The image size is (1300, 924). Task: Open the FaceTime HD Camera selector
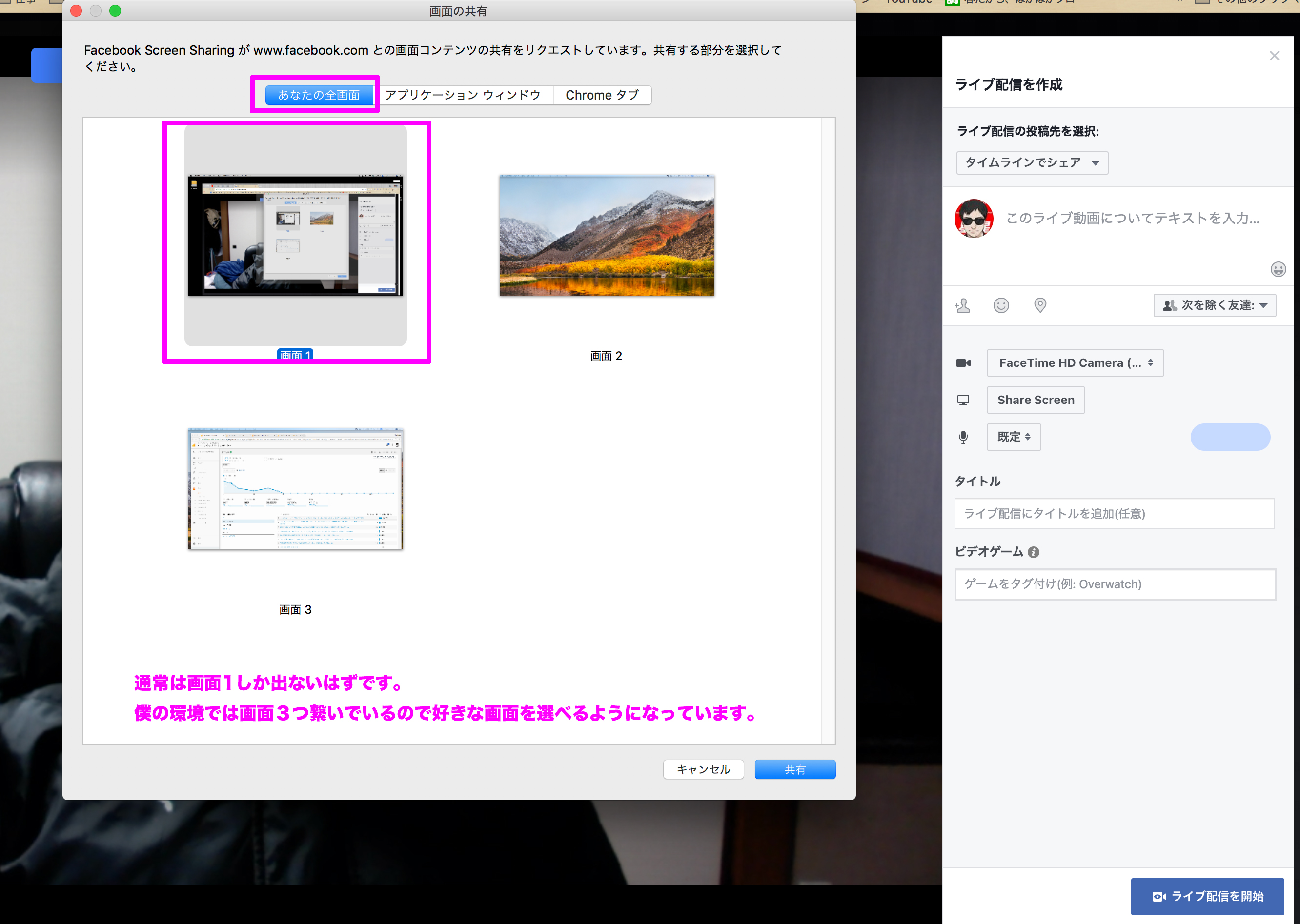click(x=1075, y=363)
